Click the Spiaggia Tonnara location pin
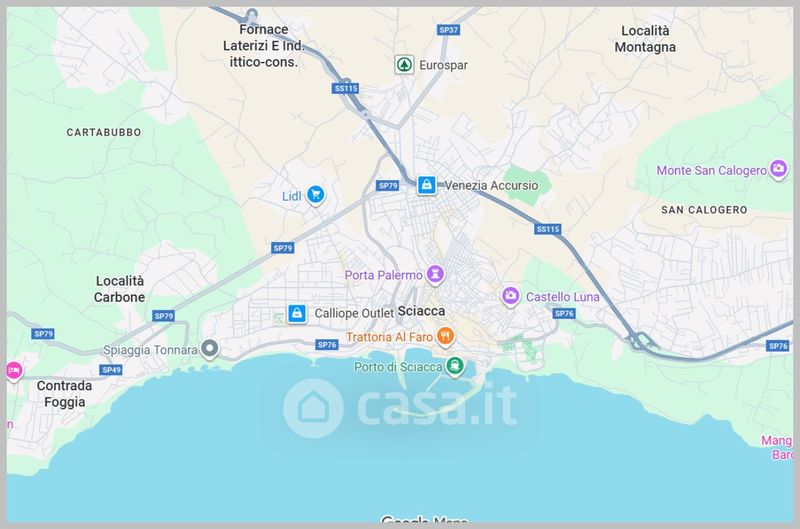 coord(209,349)
